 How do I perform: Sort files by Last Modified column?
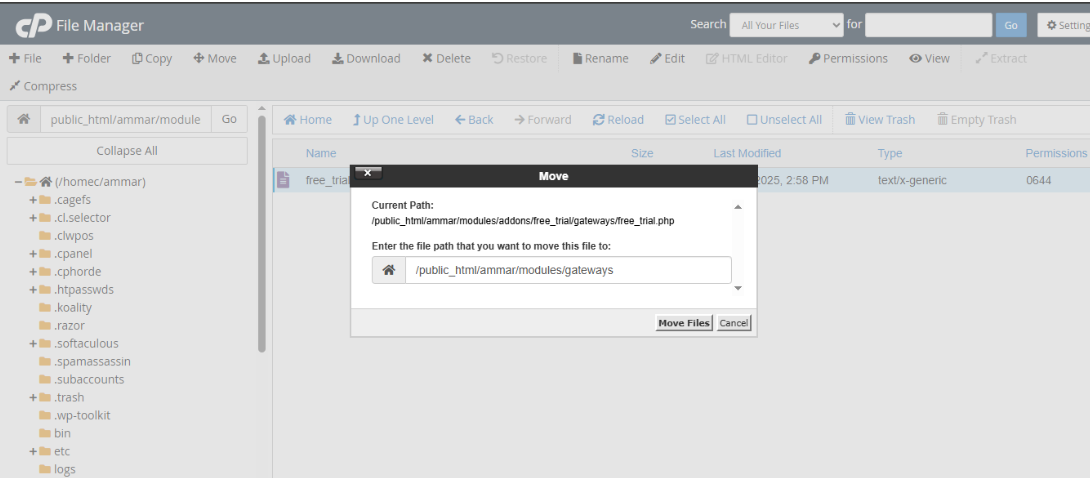point(747,153)
